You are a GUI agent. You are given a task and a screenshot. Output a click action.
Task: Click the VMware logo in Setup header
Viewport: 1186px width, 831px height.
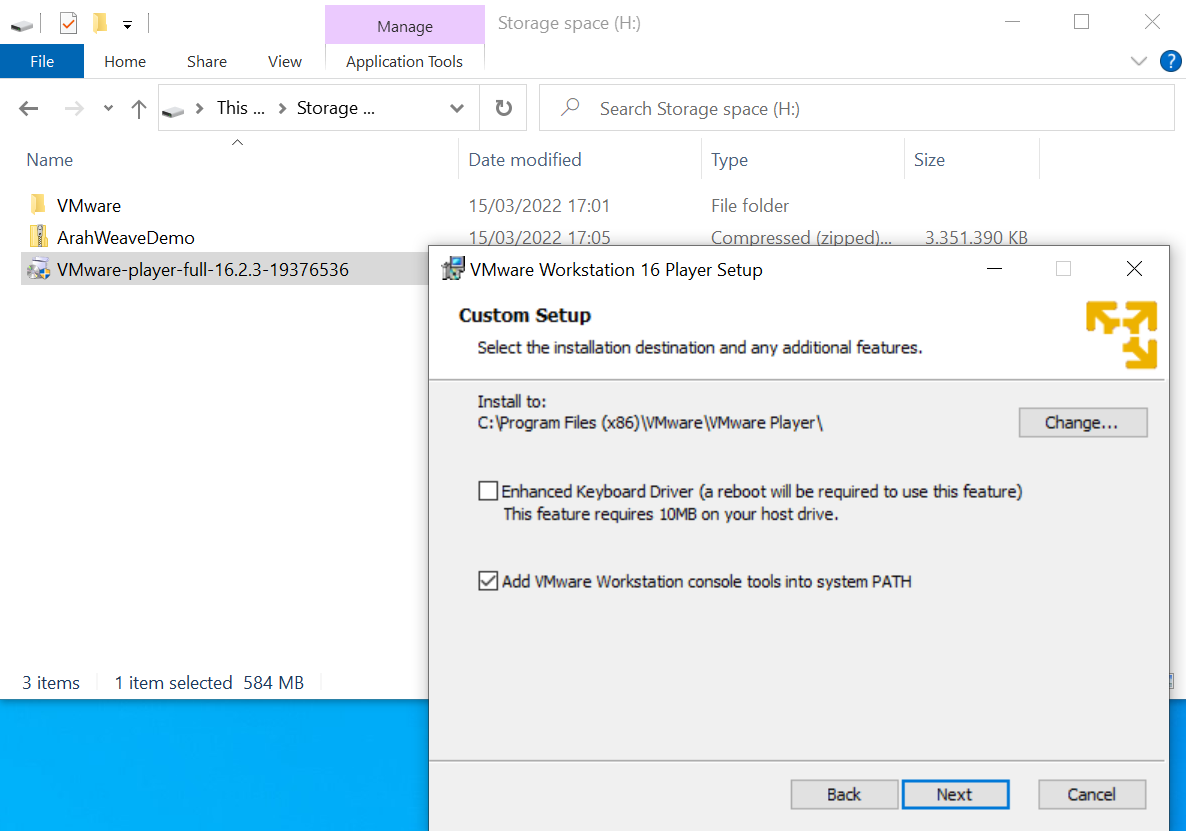1121,335
